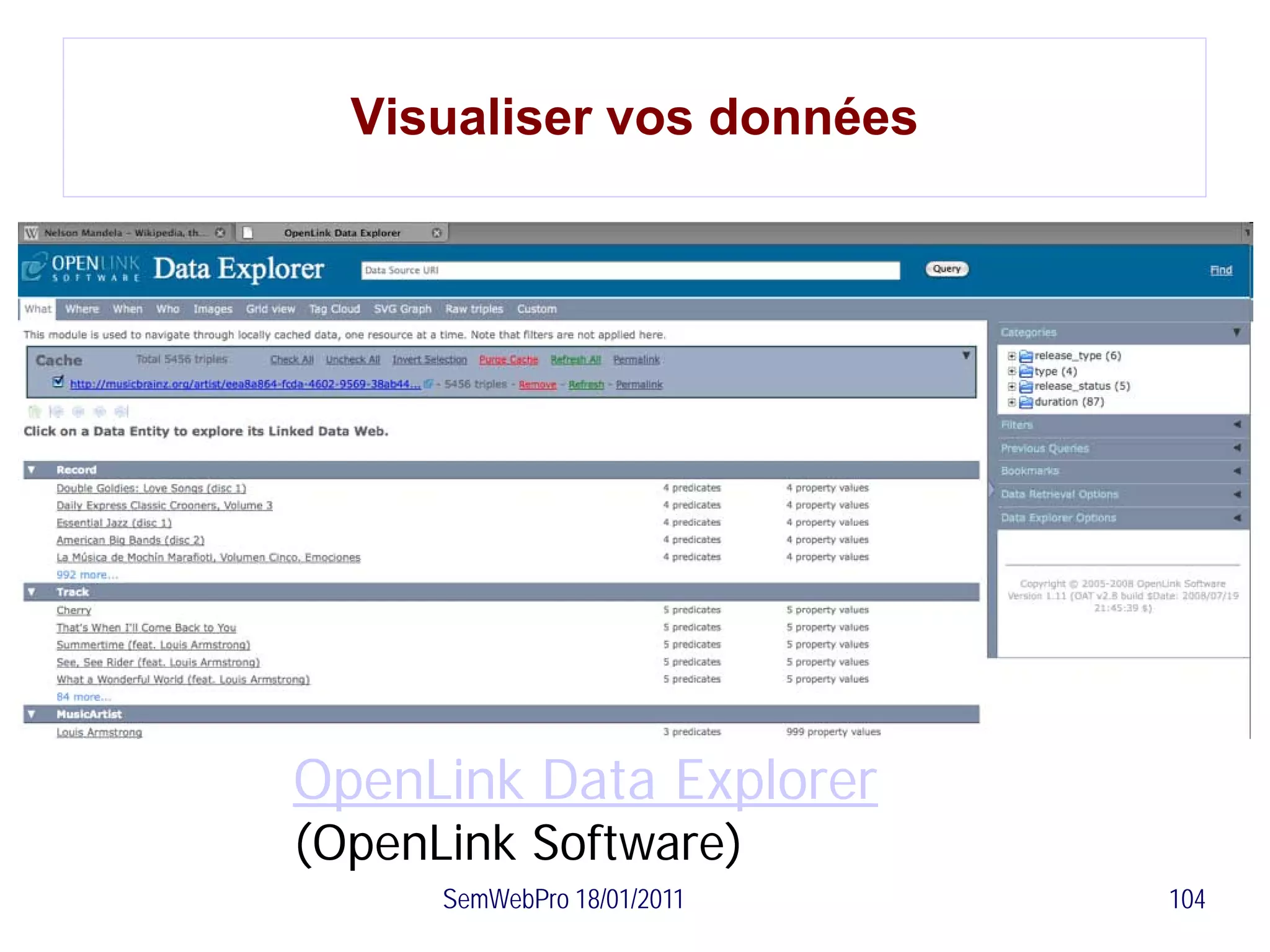Switch to Grid view tab
The height and width of the screenshot is (952, 1270).
[x=270, y=309]
